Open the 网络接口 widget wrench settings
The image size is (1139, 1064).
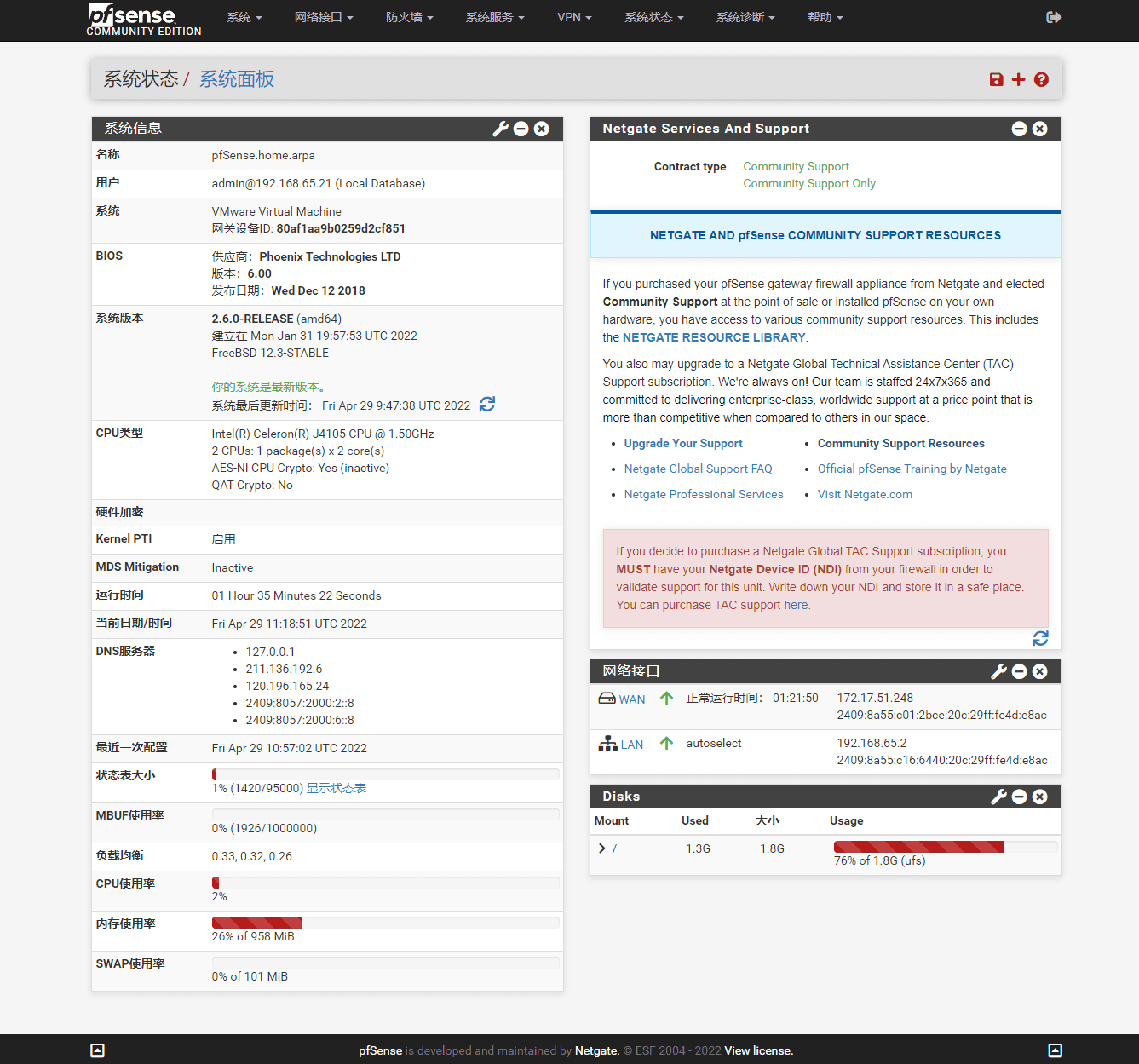click(998, 671)
